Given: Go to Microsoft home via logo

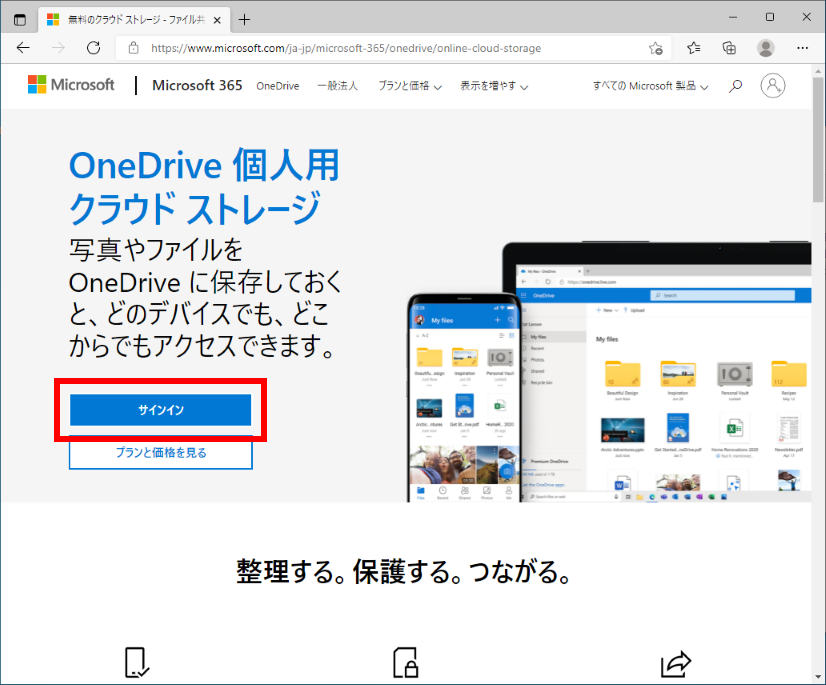Looking at the screenshot, I should (71, 85).
